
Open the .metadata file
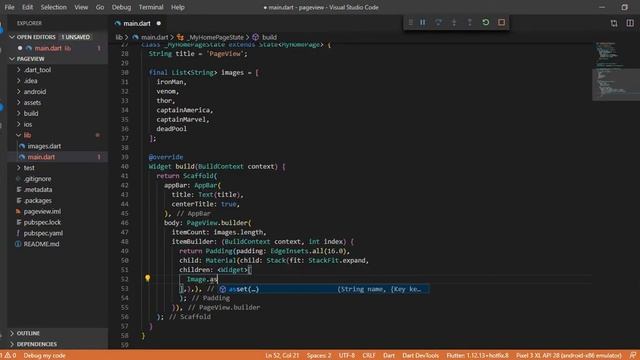[x=58, y=189]
